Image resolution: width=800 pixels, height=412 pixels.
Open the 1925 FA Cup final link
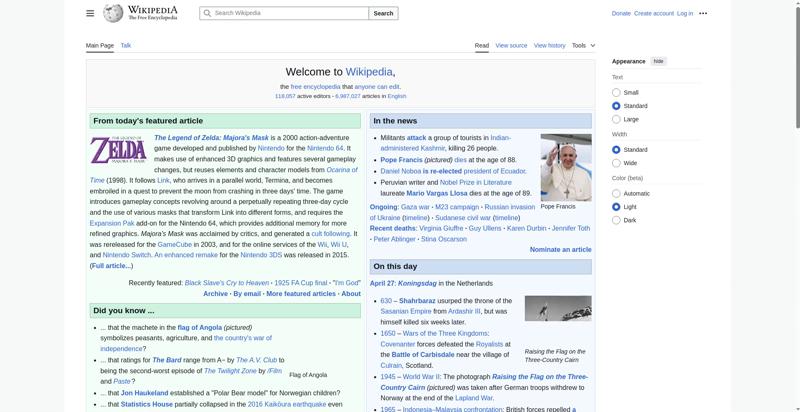coord(301,283)
